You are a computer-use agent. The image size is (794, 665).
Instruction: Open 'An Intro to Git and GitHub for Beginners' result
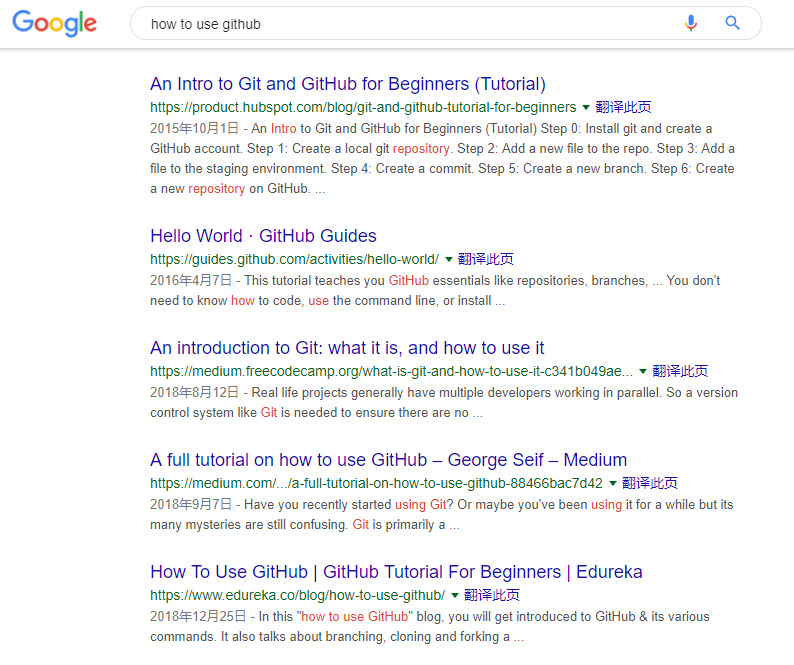tap(348, 84)
